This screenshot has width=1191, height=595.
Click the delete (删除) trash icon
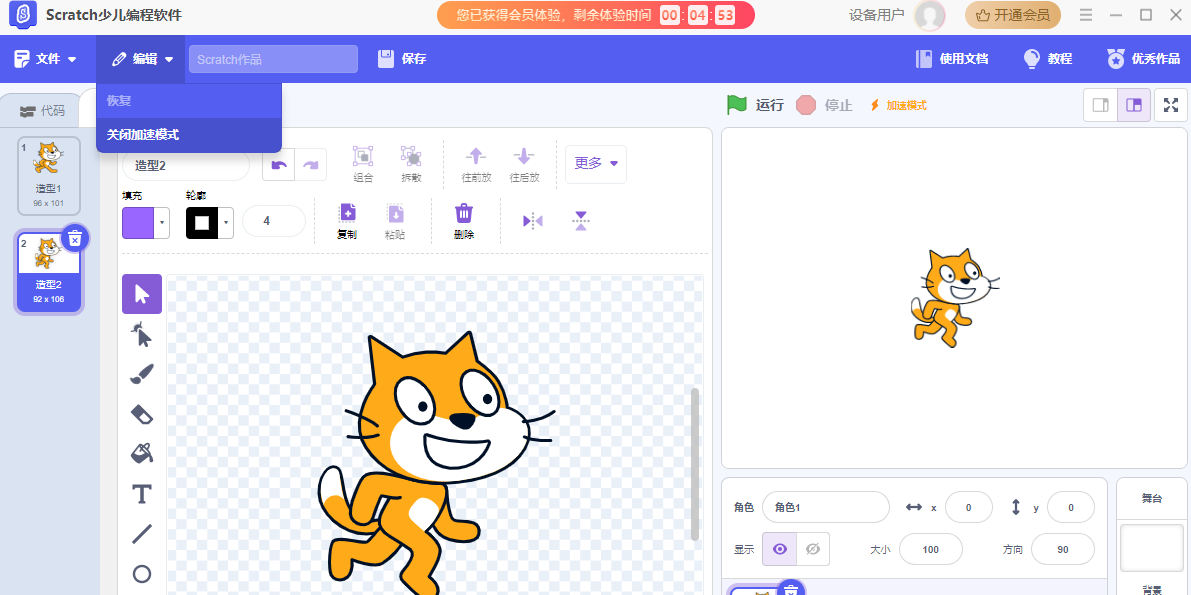click(463, 221)
